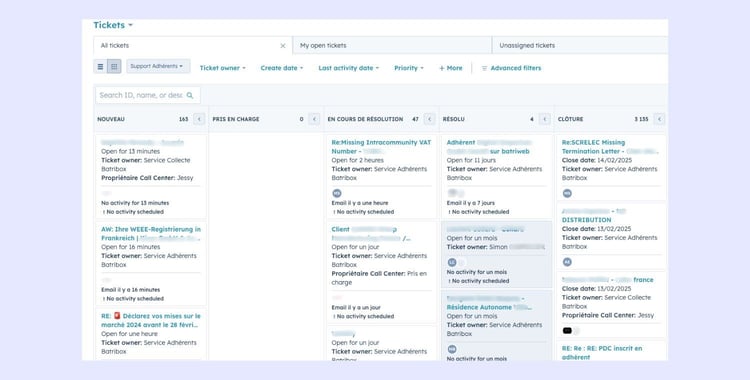Click avatar on Résidence Autonome card

pos(452,349)
